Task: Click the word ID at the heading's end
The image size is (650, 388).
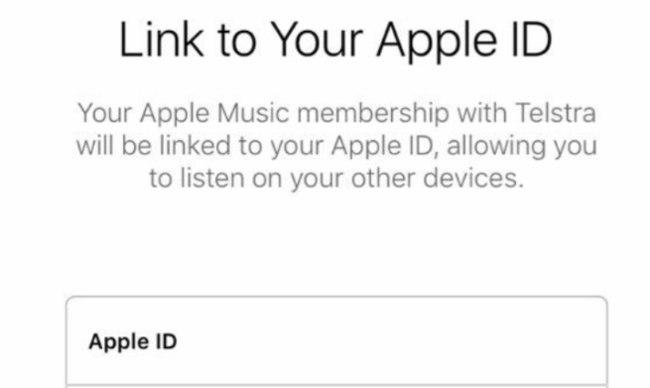Action: click(532, 39)
